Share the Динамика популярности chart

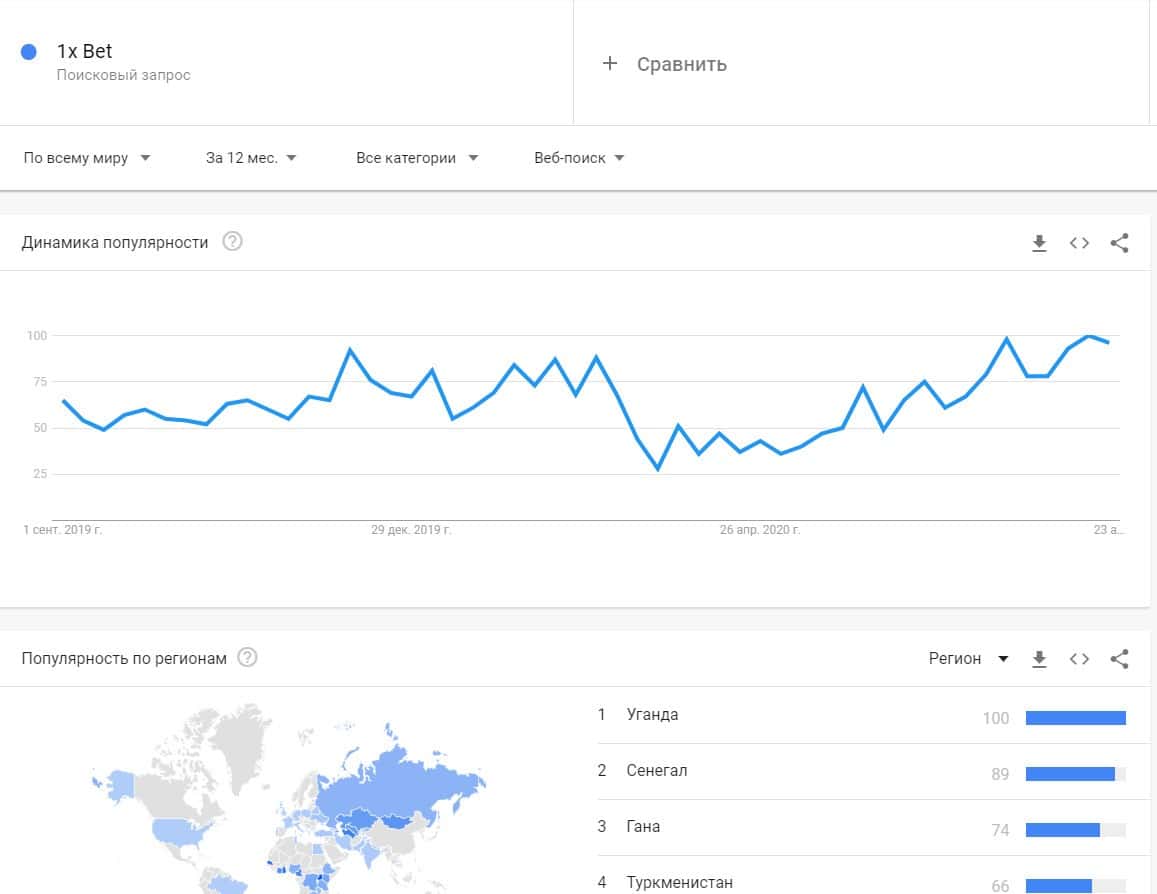pos(1120,243)
